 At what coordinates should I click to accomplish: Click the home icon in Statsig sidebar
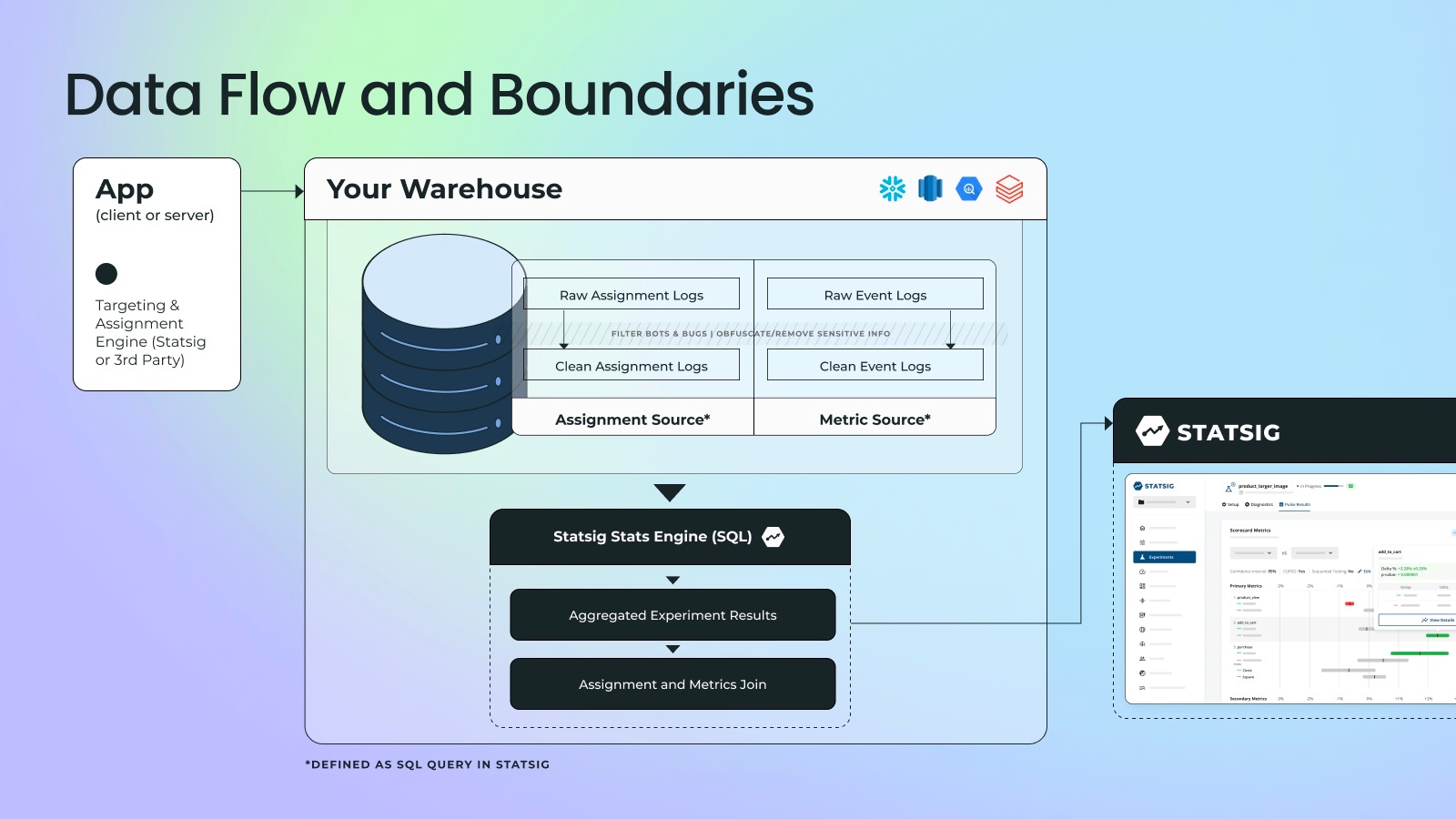1142,528
